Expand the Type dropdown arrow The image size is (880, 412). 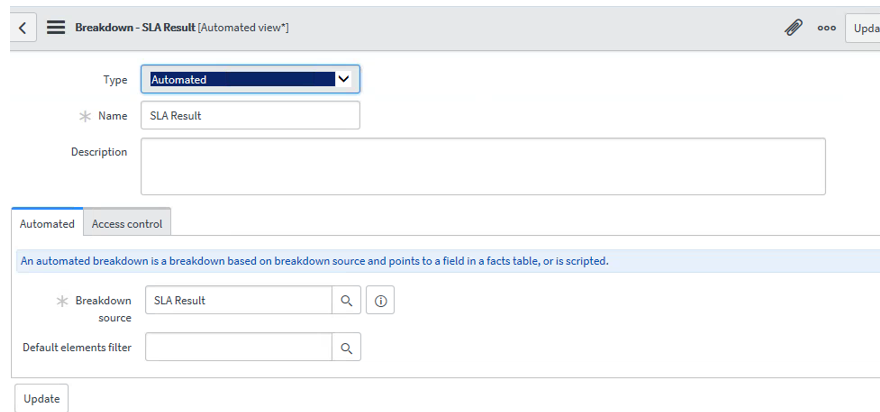[343, 79]
